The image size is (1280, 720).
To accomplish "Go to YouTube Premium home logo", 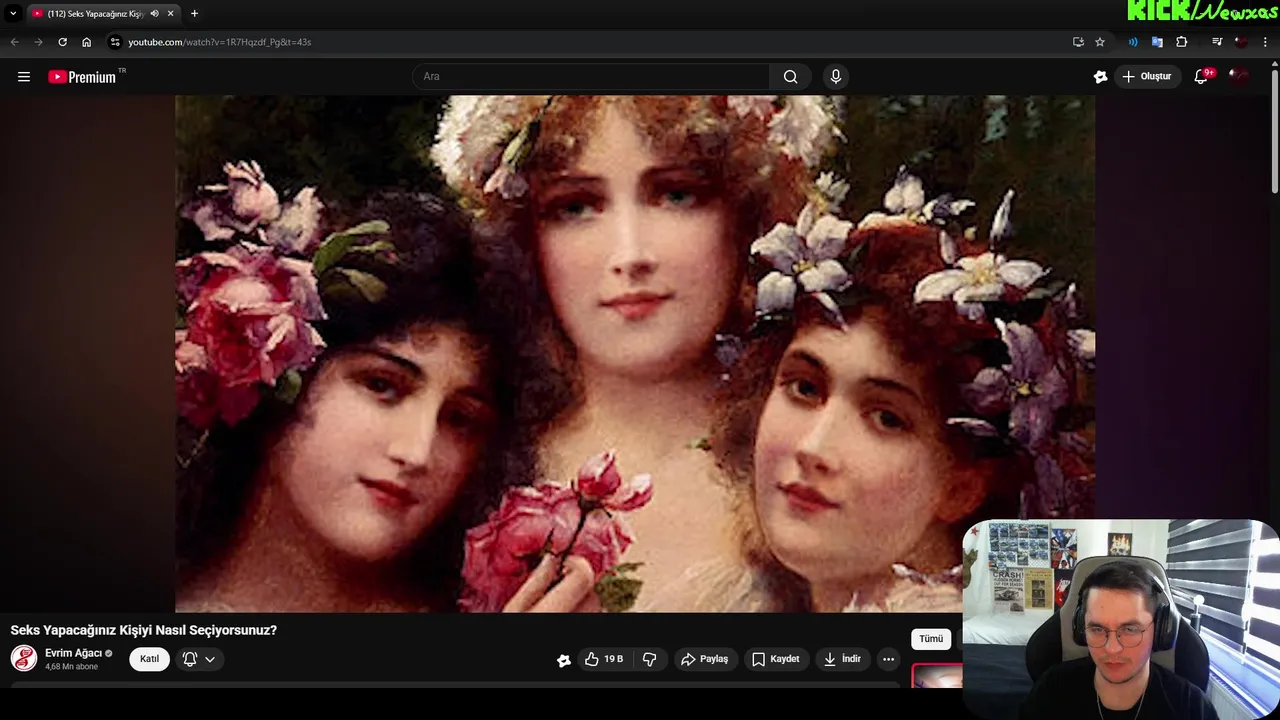I will point(82,77).
